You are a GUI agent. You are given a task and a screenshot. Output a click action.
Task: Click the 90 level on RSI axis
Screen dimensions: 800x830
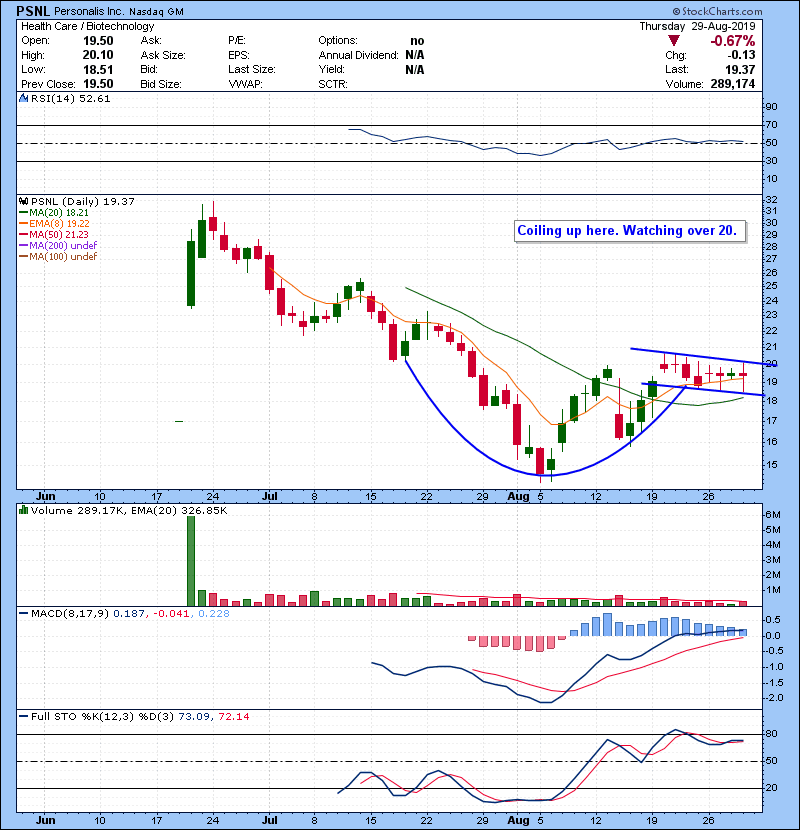[771, 107]
